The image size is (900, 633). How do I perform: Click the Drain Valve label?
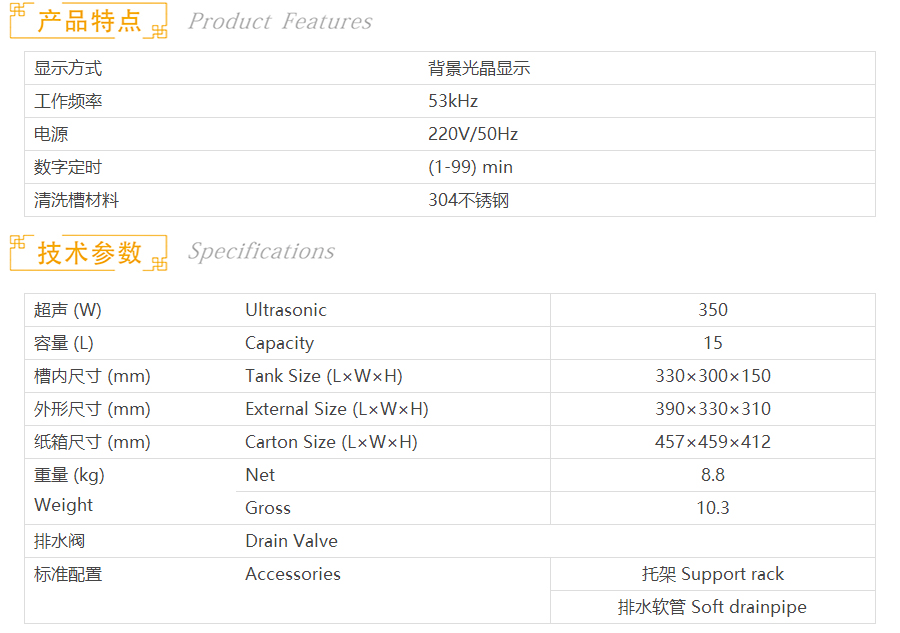[x=291, y=541]
